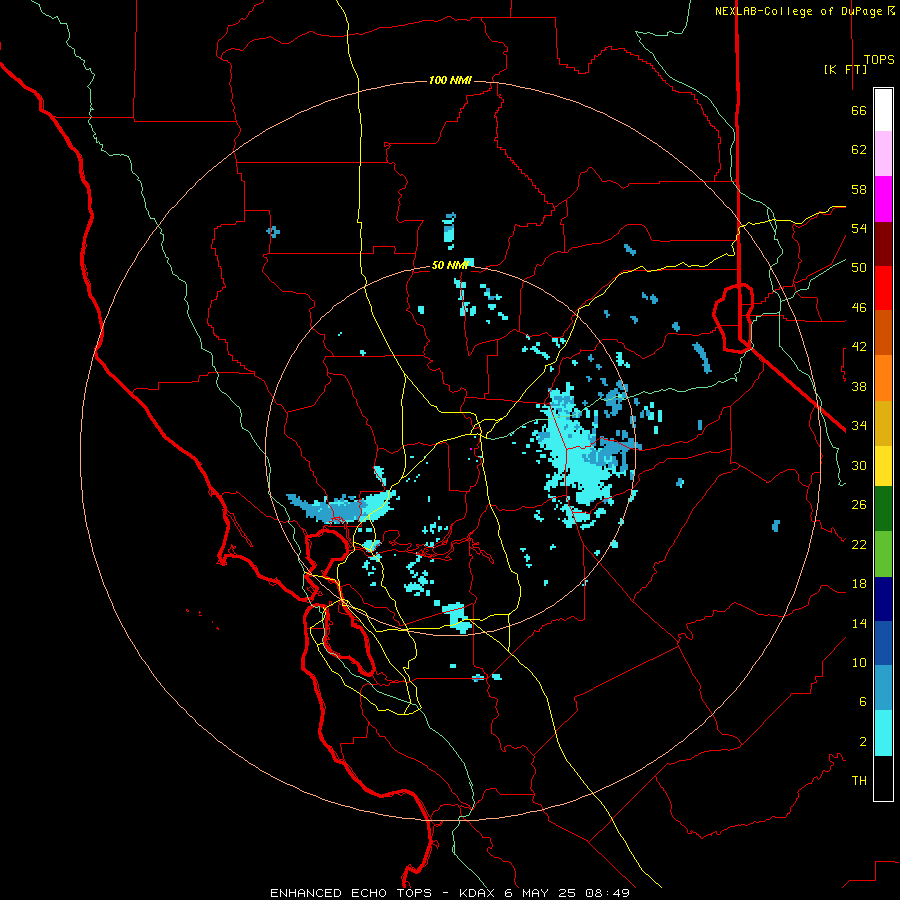900x900 pixels.
Task: Select the bright red legend swatch
Action: click(883, 288)
